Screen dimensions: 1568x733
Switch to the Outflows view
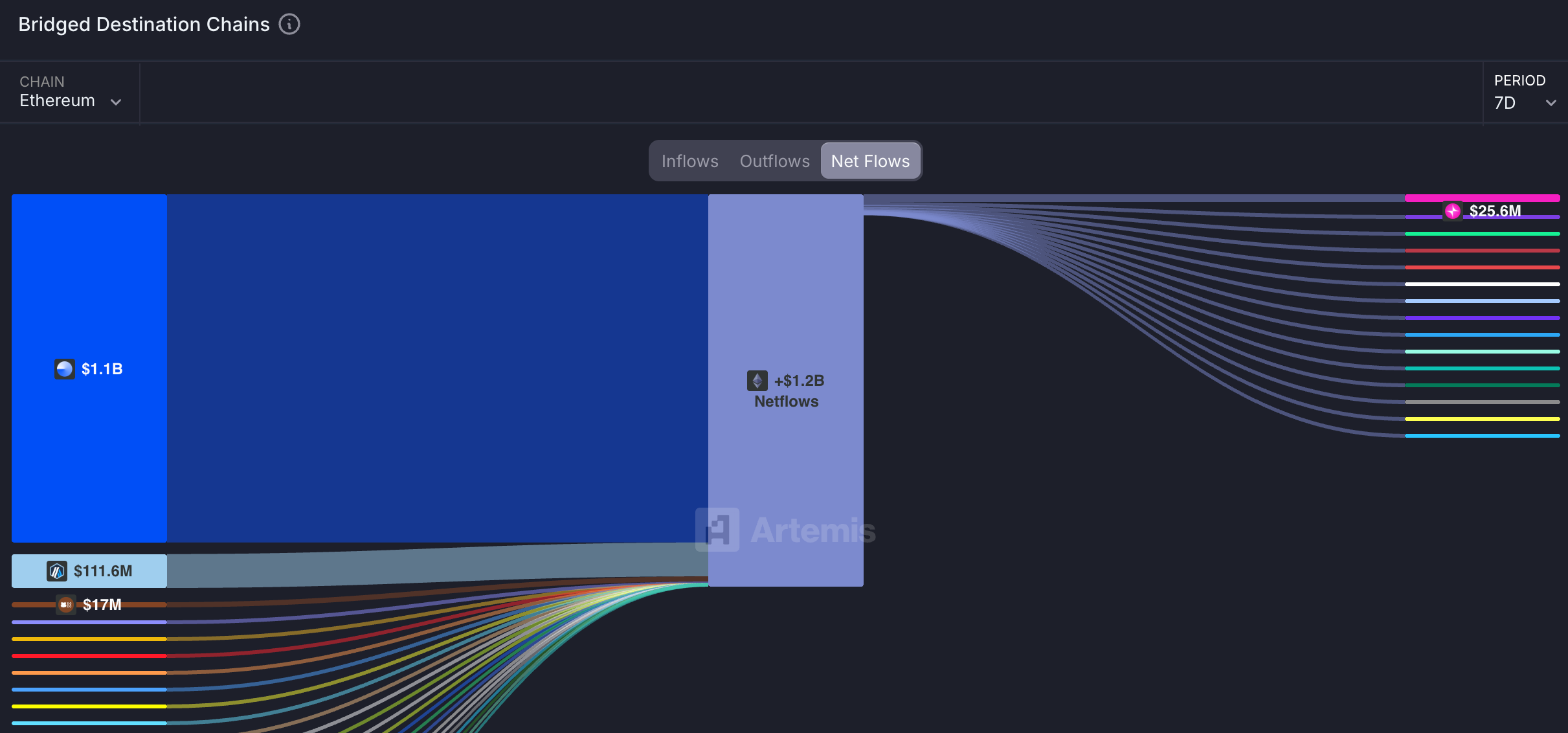tap(774, 161)
